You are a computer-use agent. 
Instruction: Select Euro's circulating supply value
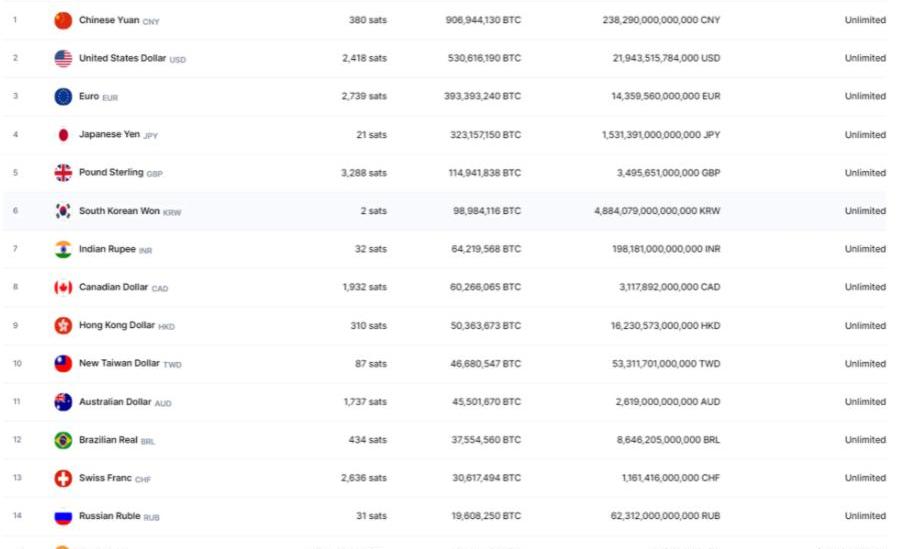(660, 97)
